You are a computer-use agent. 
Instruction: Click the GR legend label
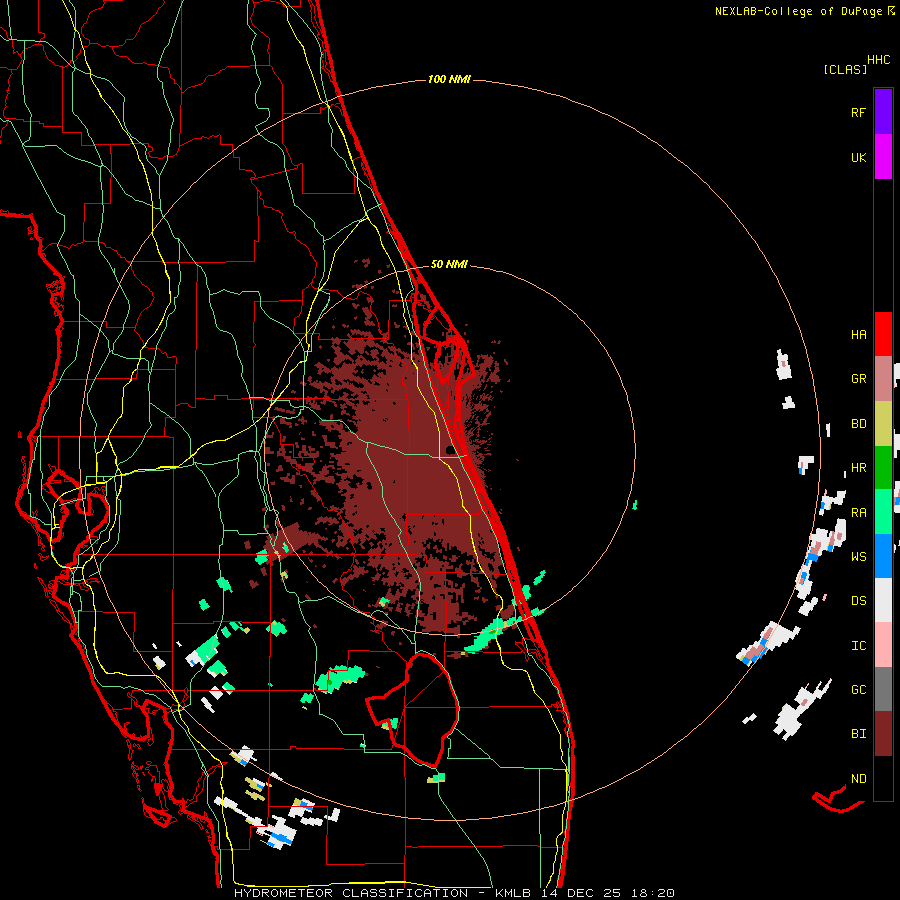pos(858,379)
